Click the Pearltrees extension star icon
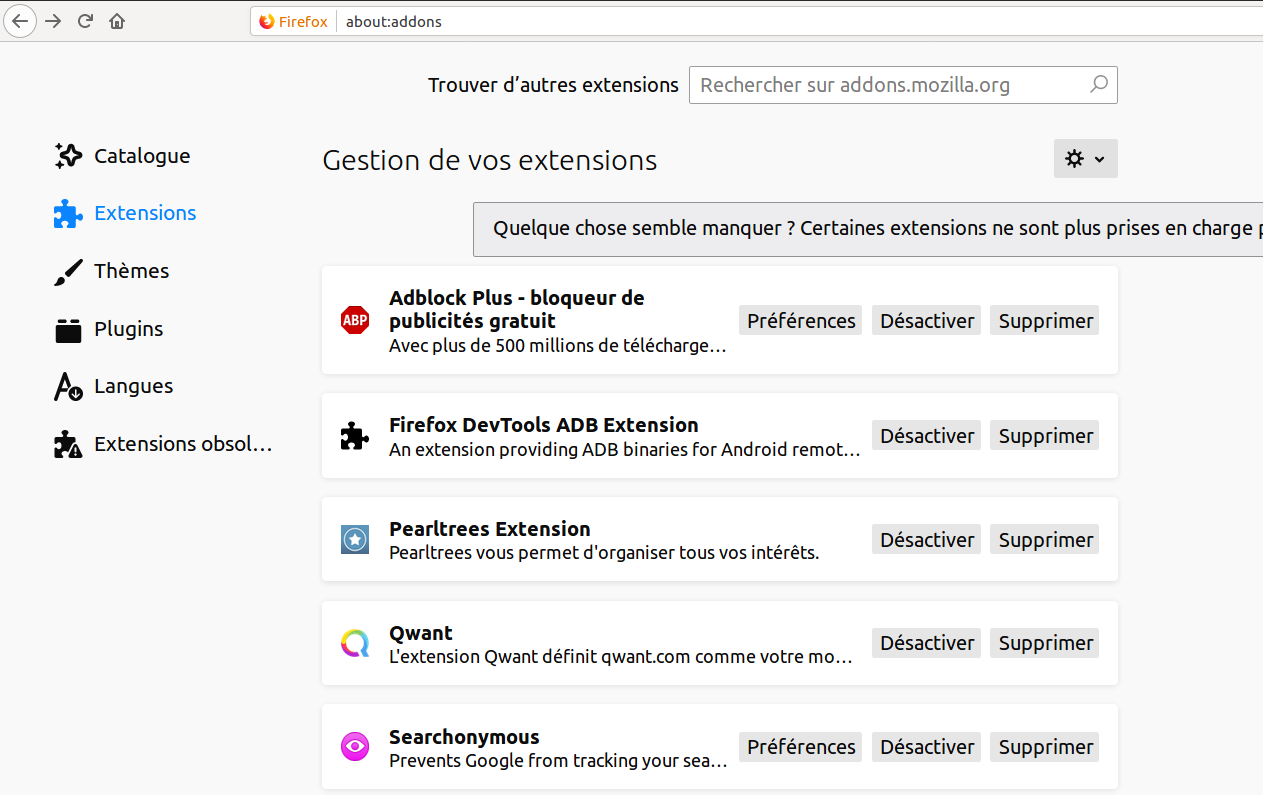Viewport: 1263px width, 795px height. [355, 540]
